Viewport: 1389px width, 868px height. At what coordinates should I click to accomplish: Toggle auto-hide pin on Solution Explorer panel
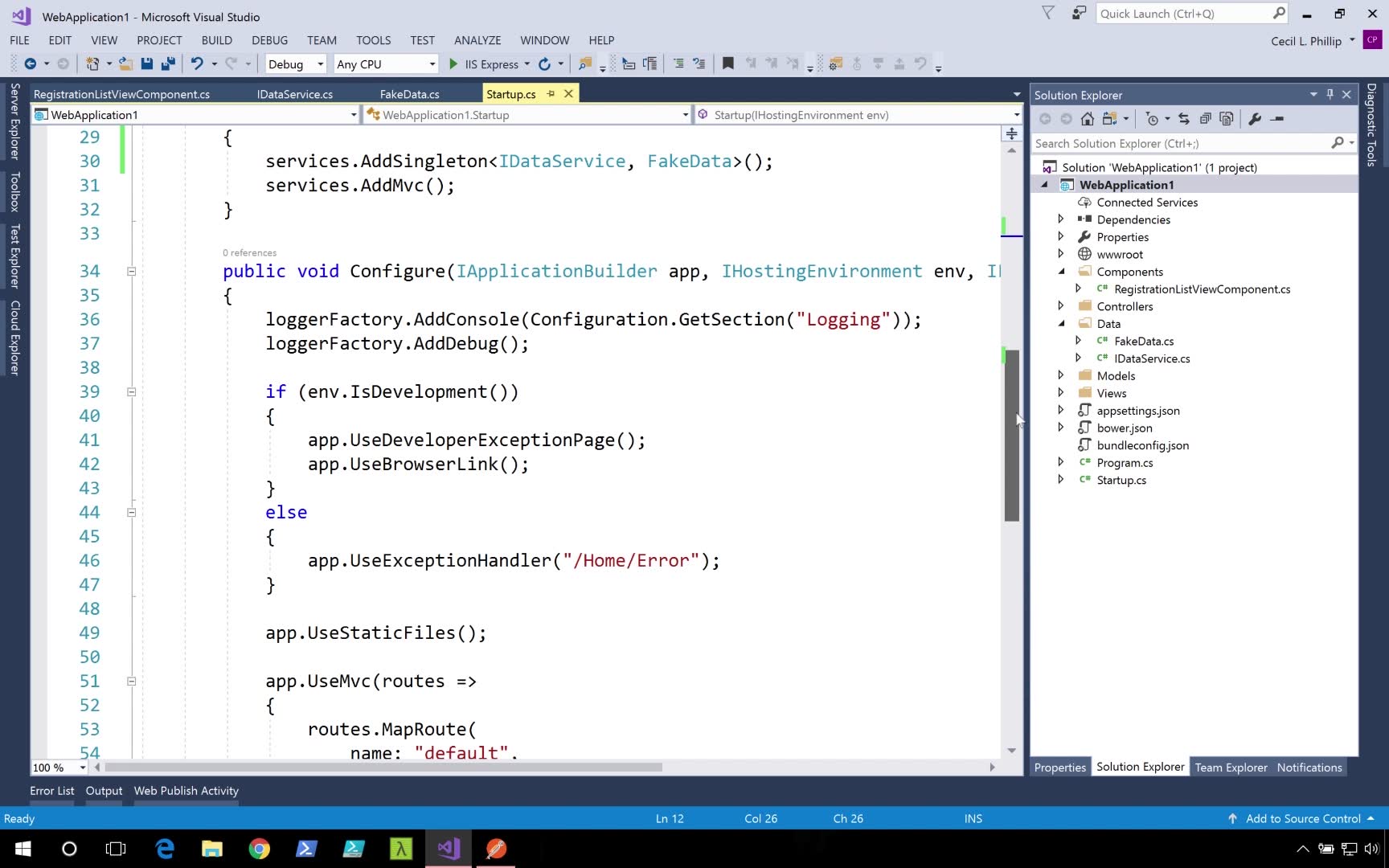click(x=1330, y=95)
